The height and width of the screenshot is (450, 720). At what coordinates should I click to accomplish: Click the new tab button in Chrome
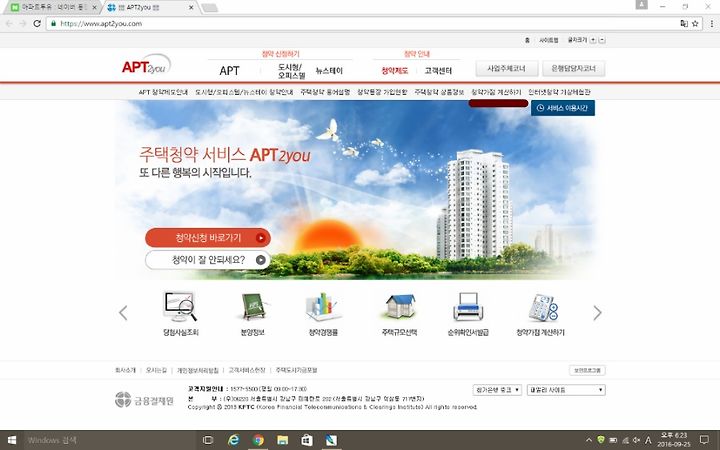coord(209,8)
